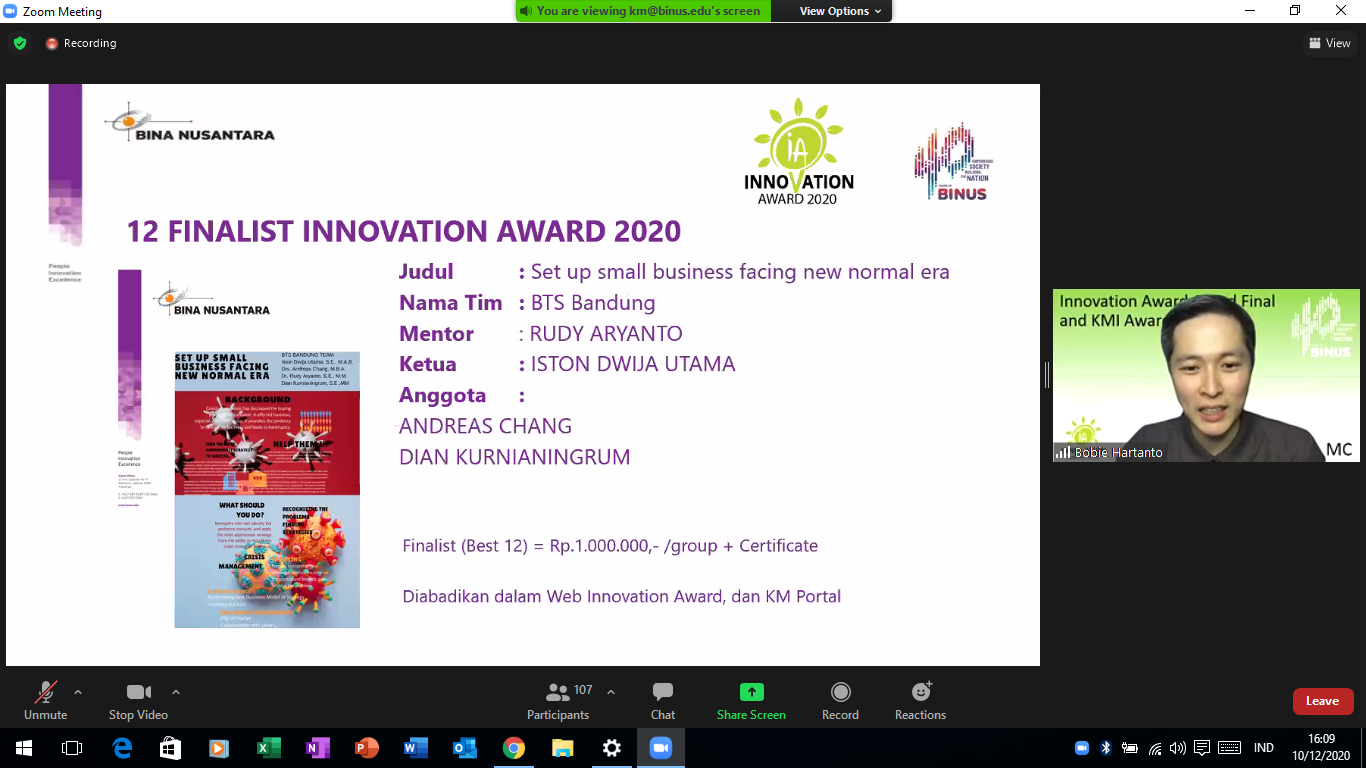
Task: Open Windows Settings gear on the taskbar
Action: (x=611, y=748)
